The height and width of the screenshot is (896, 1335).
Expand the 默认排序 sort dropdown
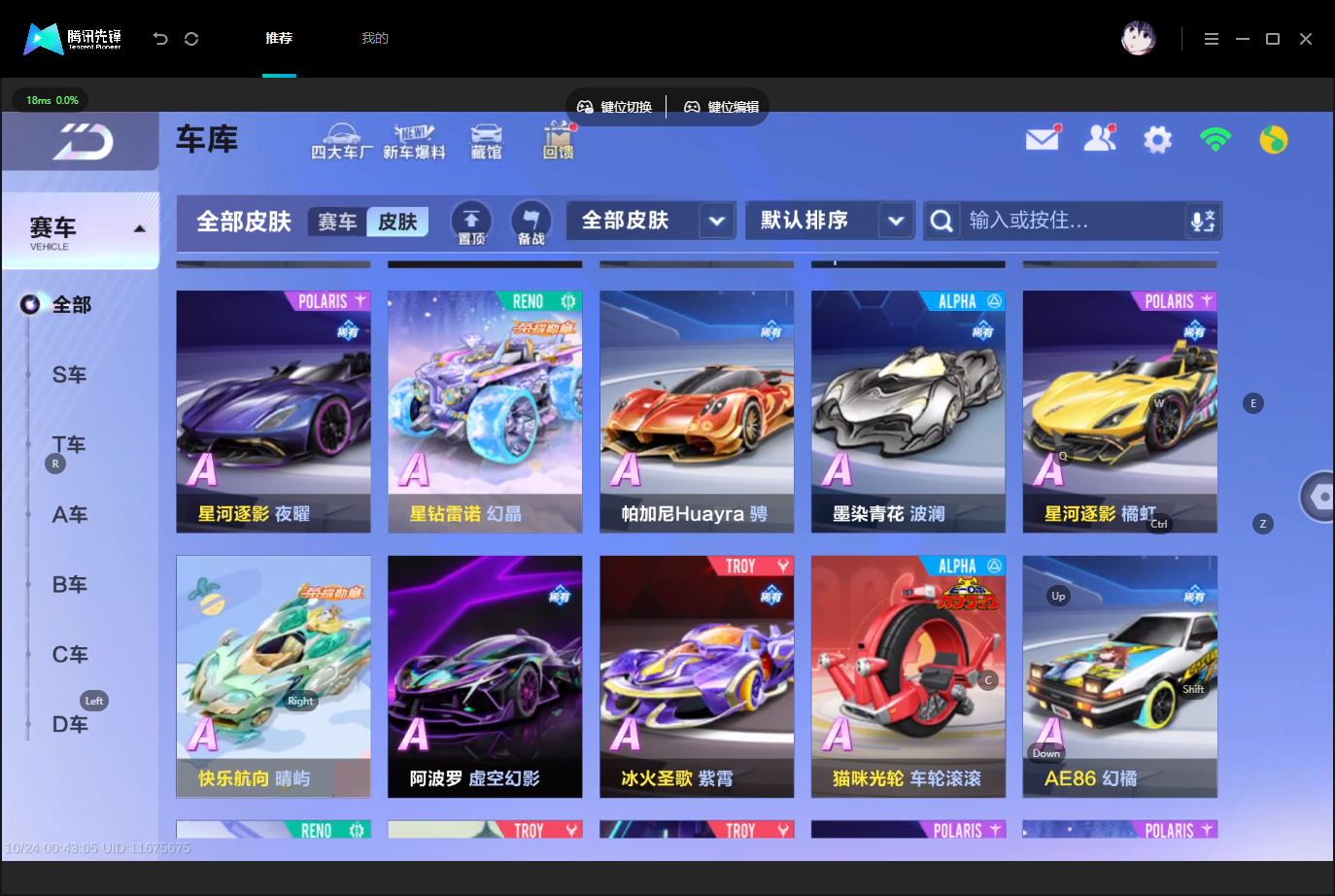pos(830,221)
